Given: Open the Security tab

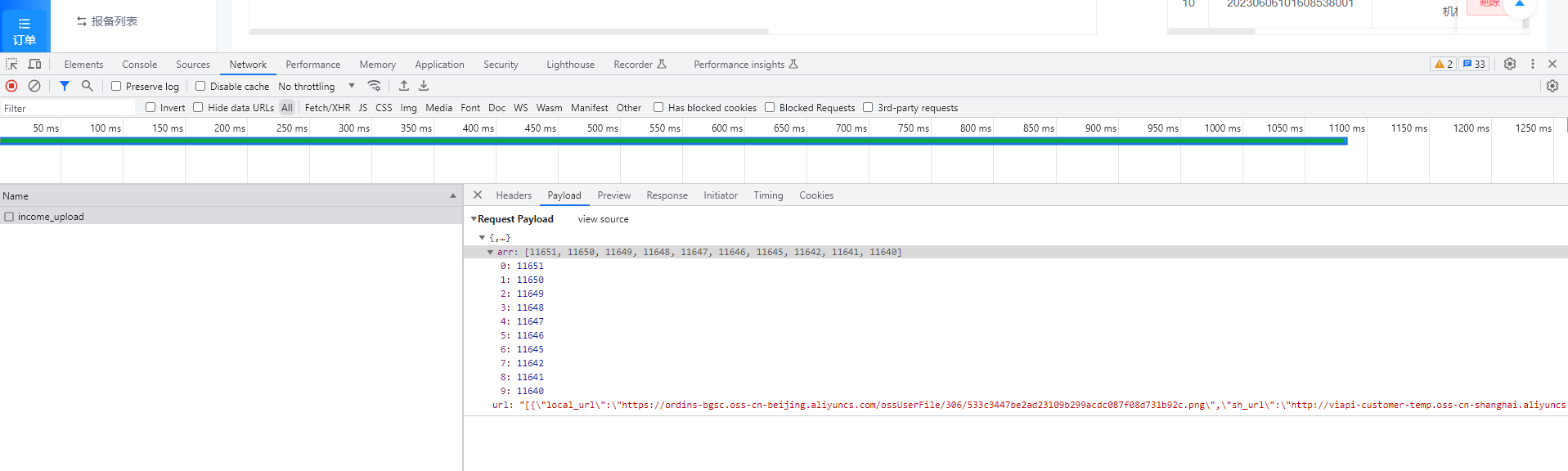Looking at the screenshot, I should [501, 65].
